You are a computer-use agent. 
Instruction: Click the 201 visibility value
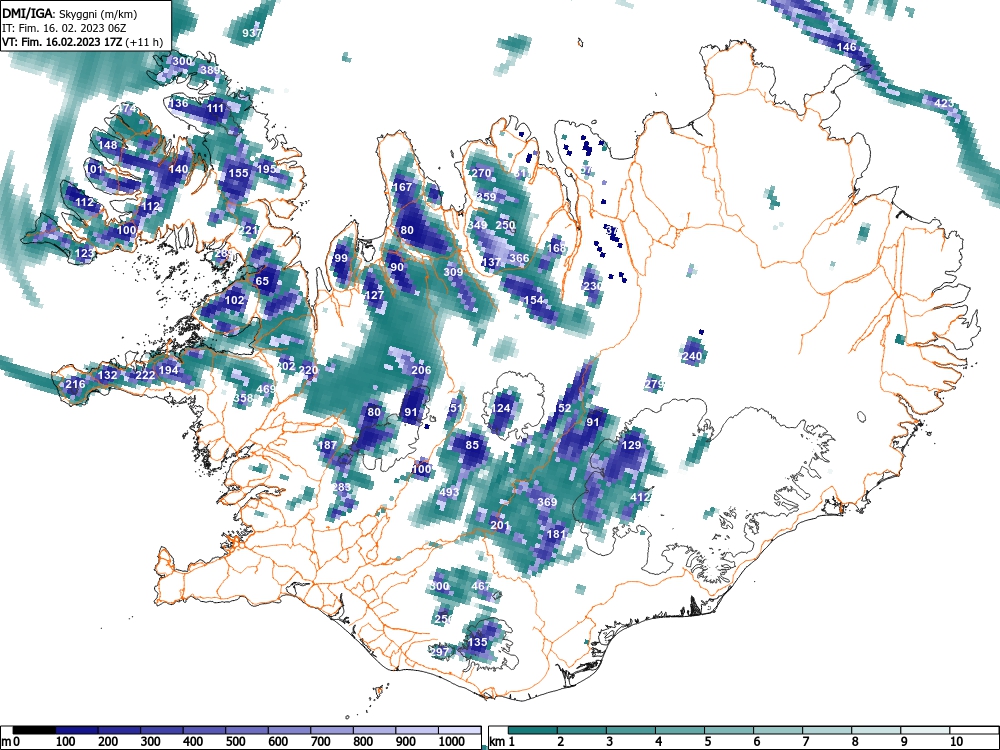pos(501,525)
